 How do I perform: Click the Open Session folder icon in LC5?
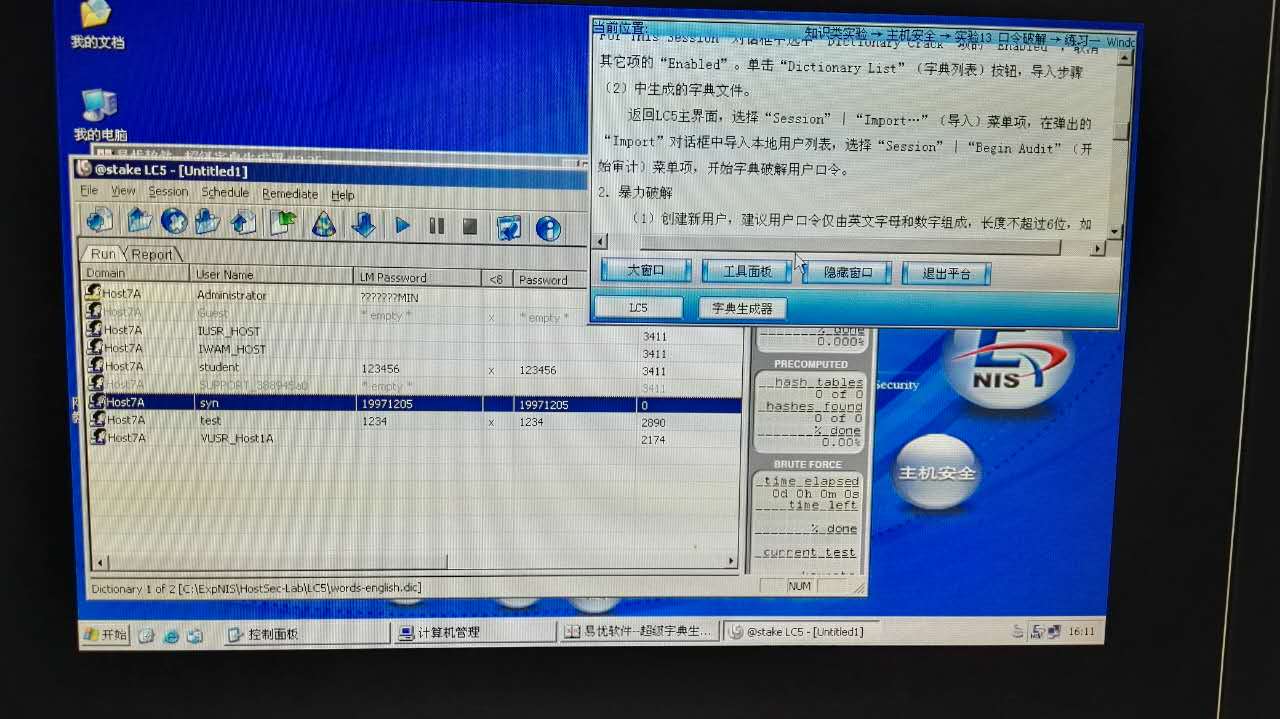(x=139, y=220)
